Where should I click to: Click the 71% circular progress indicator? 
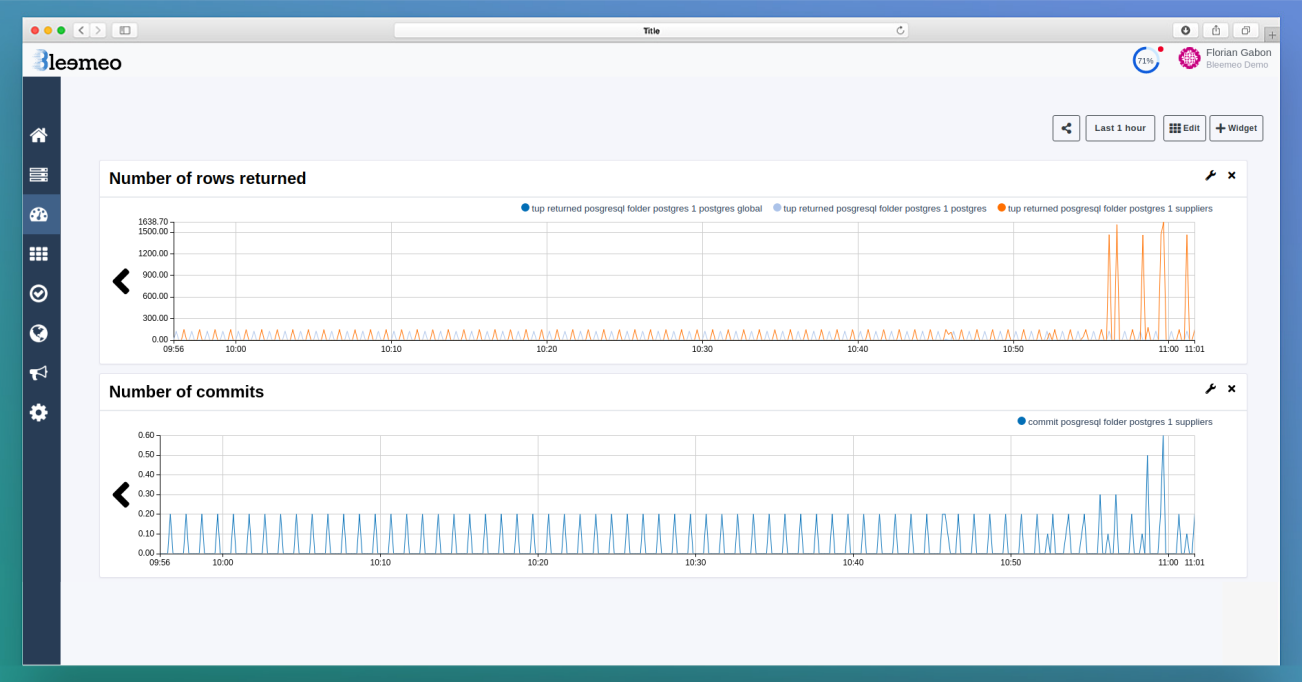coord(1144,59)
